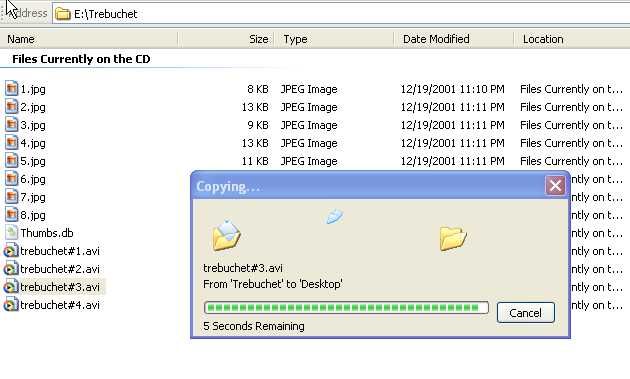
Task: Sort files by Date Modified column header
Action: pyautogui.click(x=454, y=39)
